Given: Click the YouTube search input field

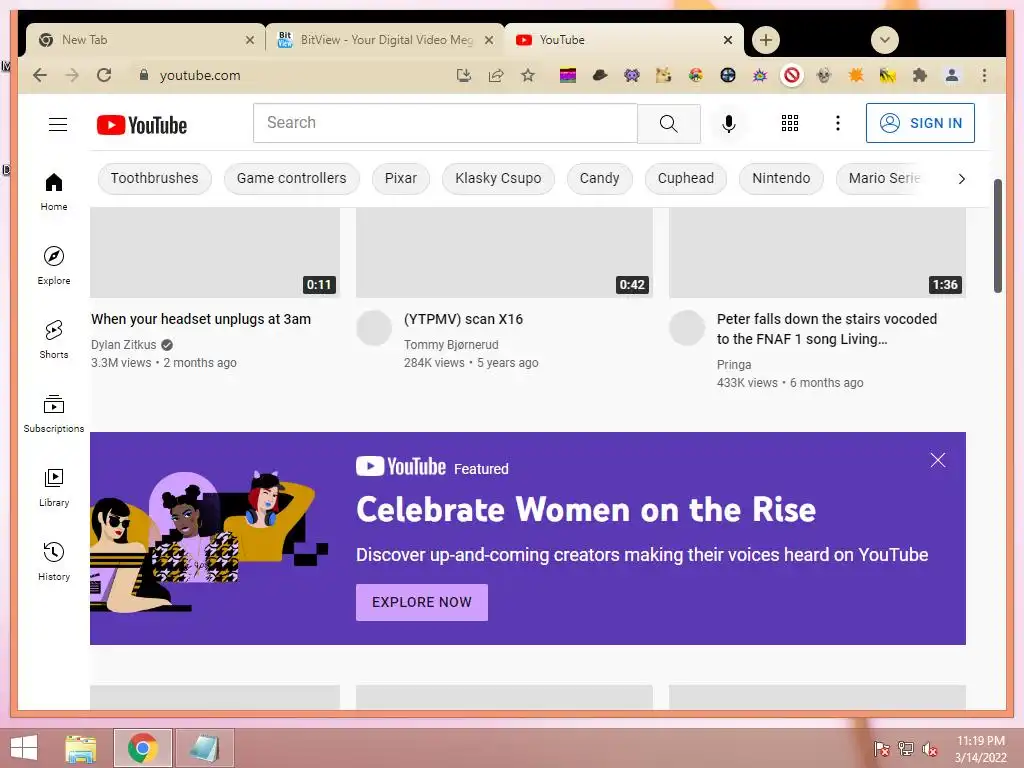Looking at the screenshot, I should point(445,123).
